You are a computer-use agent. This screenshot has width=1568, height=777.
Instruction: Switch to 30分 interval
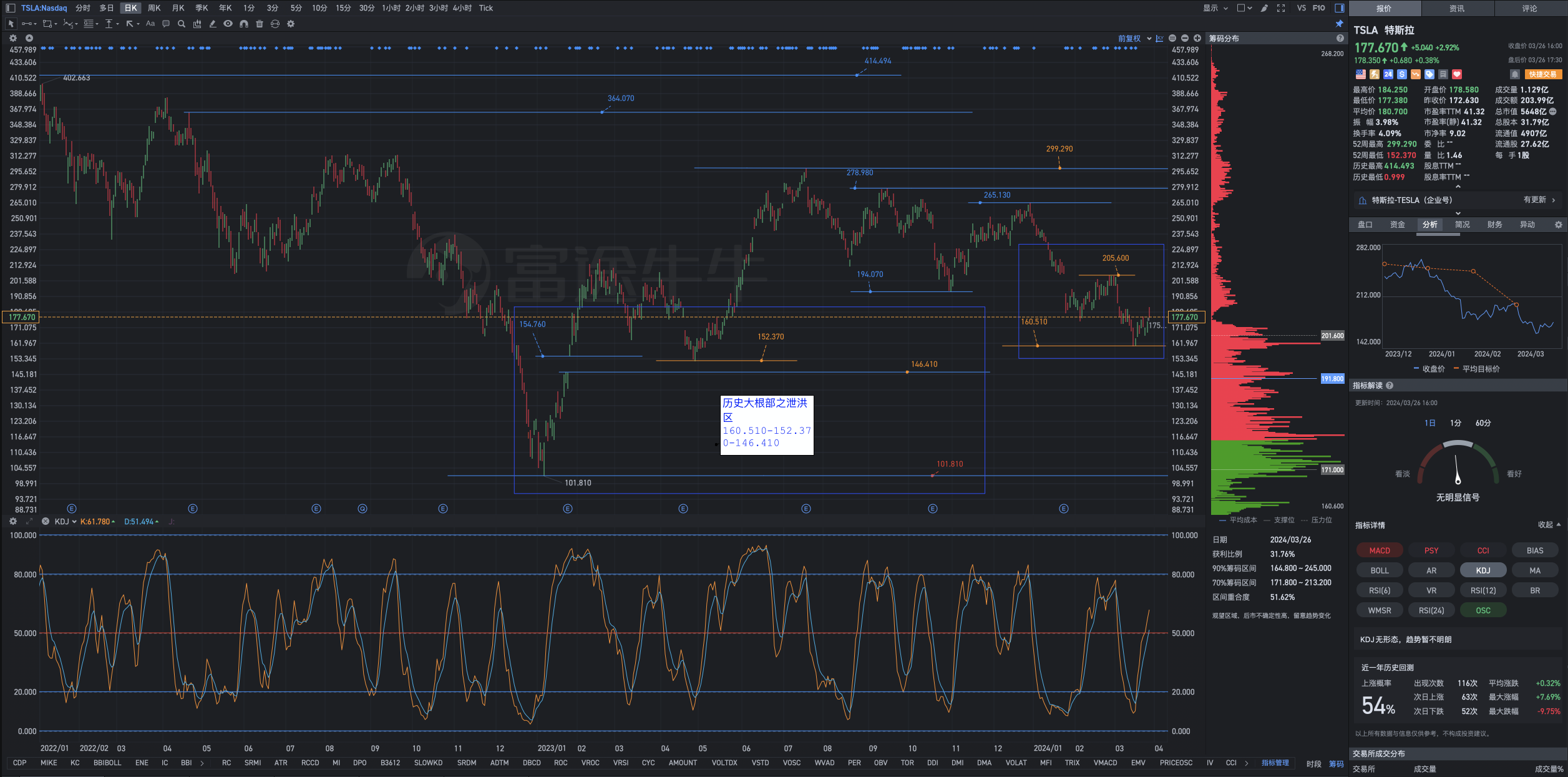(367, 8)
